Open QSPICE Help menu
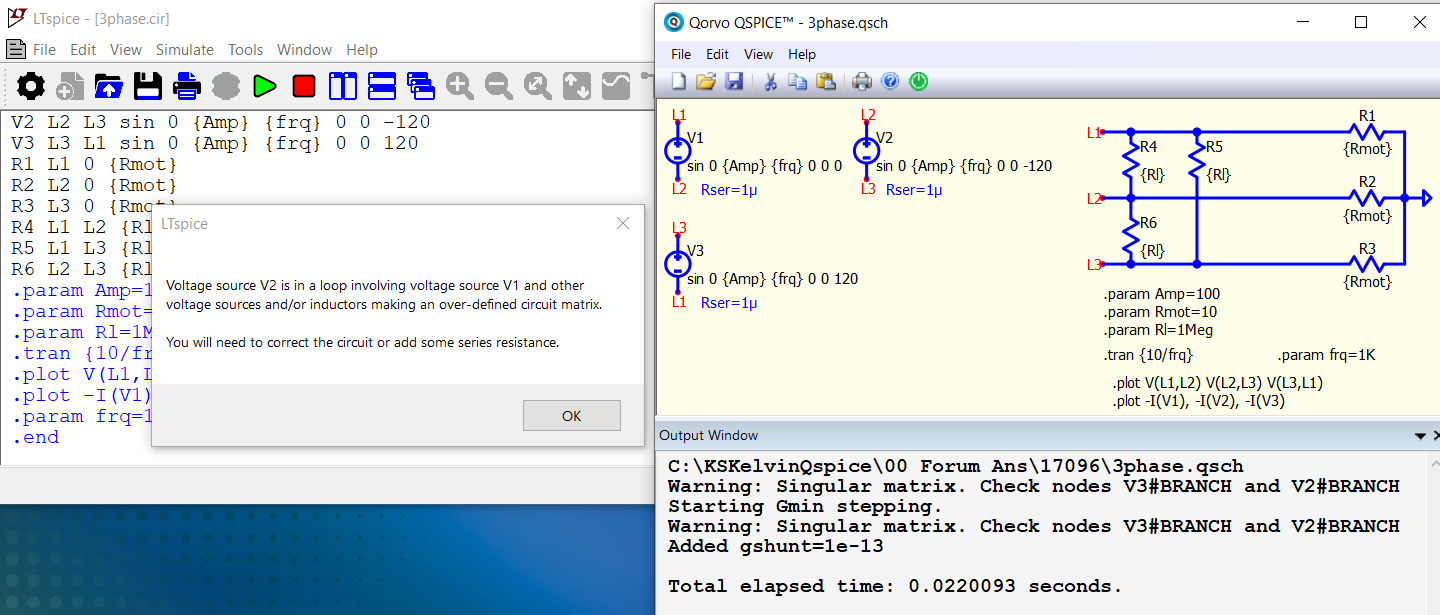This screenshot has width=1440, height=615. [x=802, y=54]
